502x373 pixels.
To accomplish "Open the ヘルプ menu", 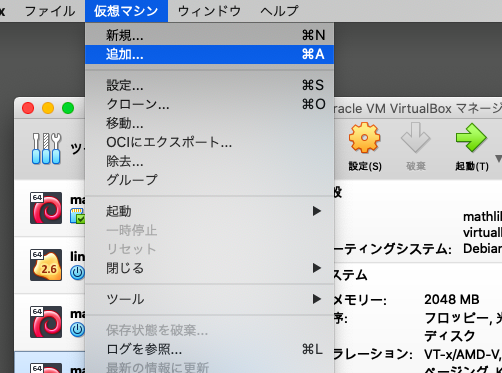I will tap(279, 11).
